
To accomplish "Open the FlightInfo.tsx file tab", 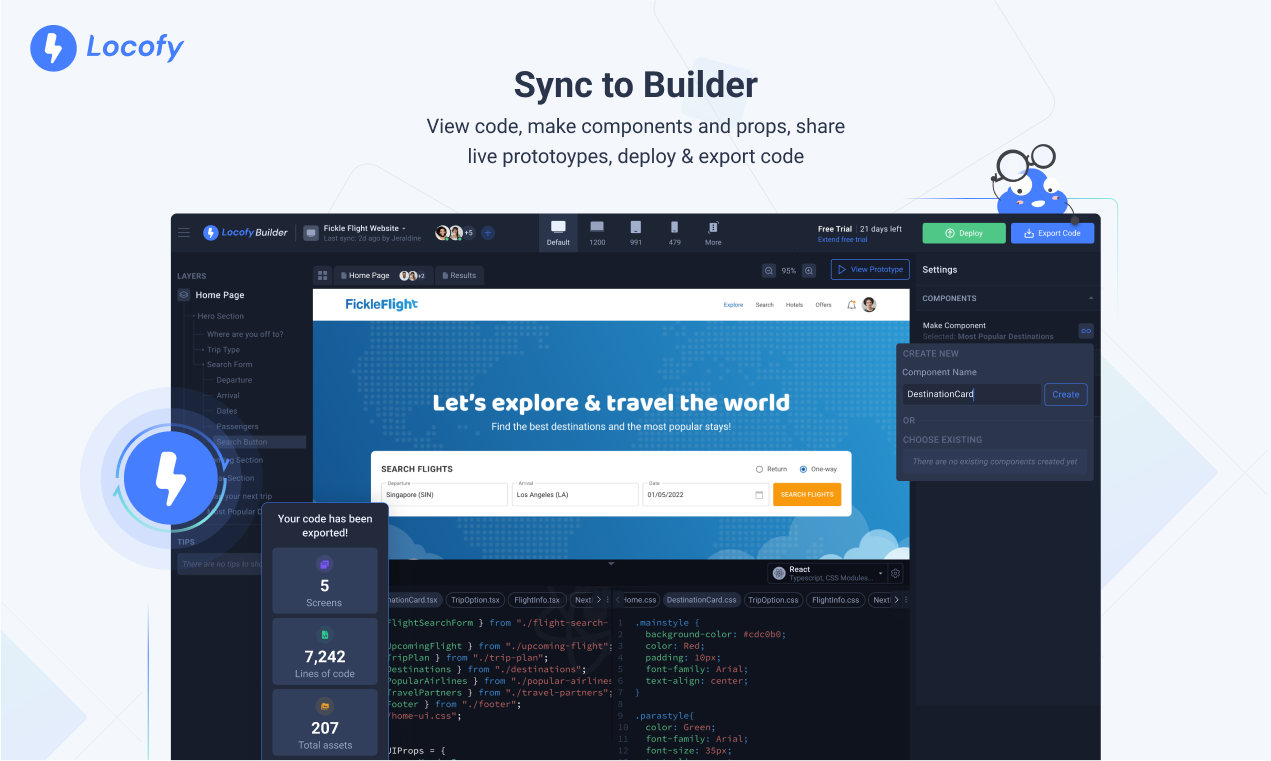I will [x=537, y=600].
